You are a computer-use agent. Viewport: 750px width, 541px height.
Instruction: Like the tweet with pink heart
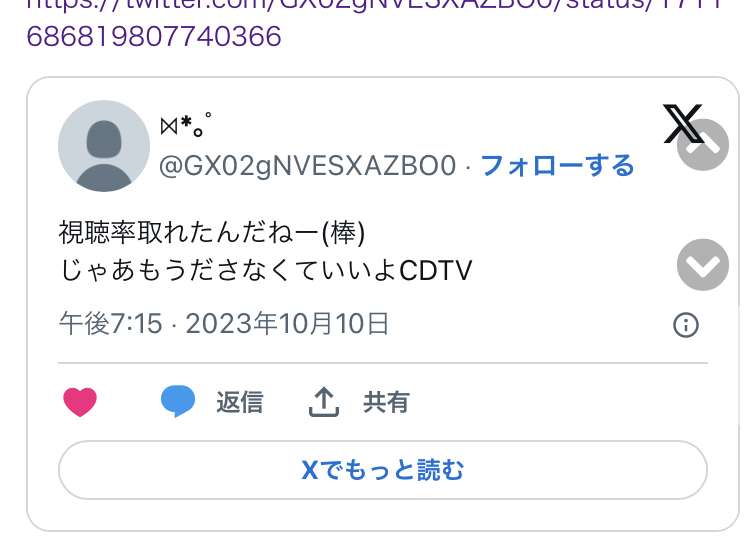tap(80, 402)
